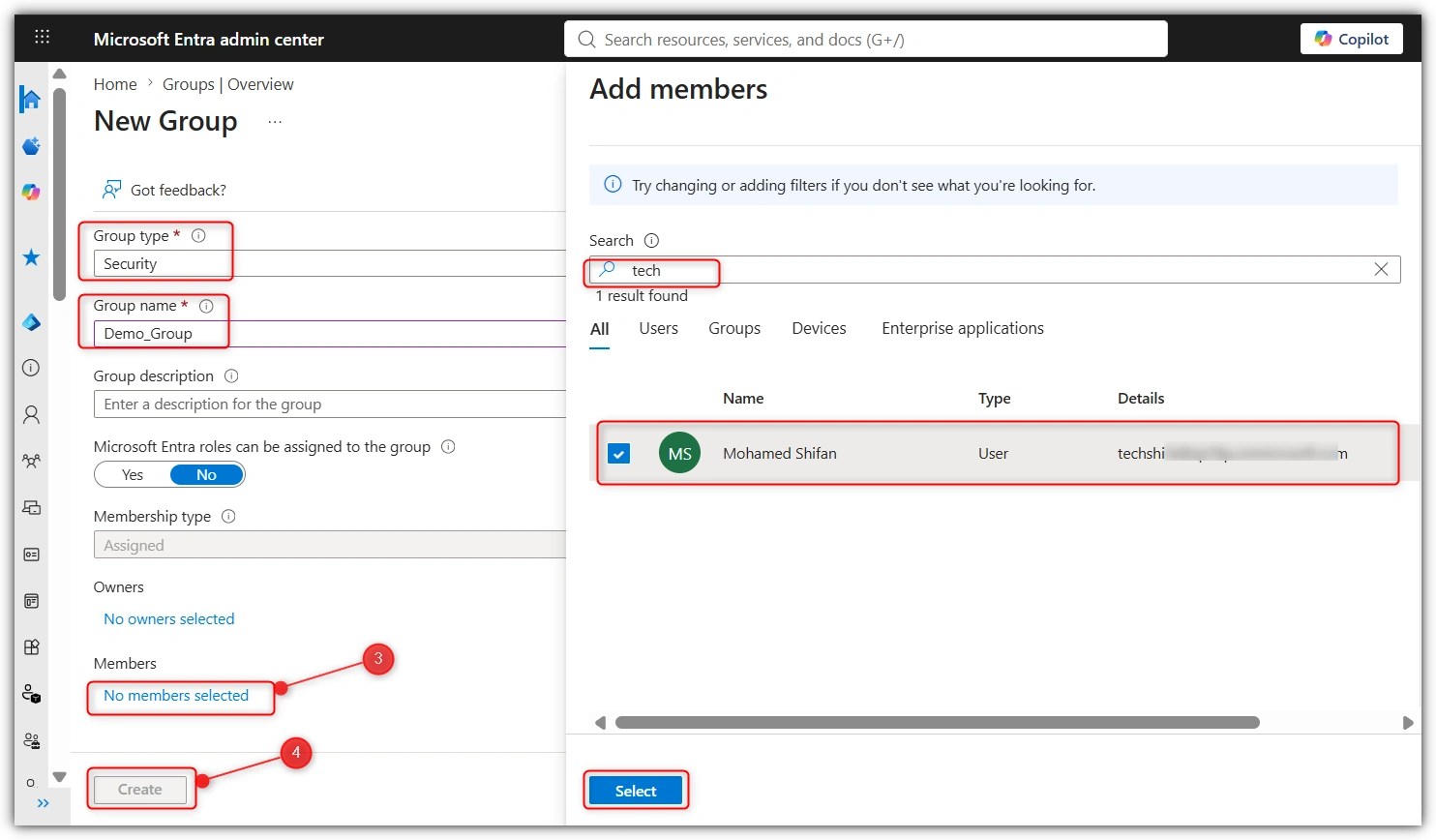The image size is (1436, 840).
Task: Open the app launcher waffle menu
Action: tap(42, 37)
